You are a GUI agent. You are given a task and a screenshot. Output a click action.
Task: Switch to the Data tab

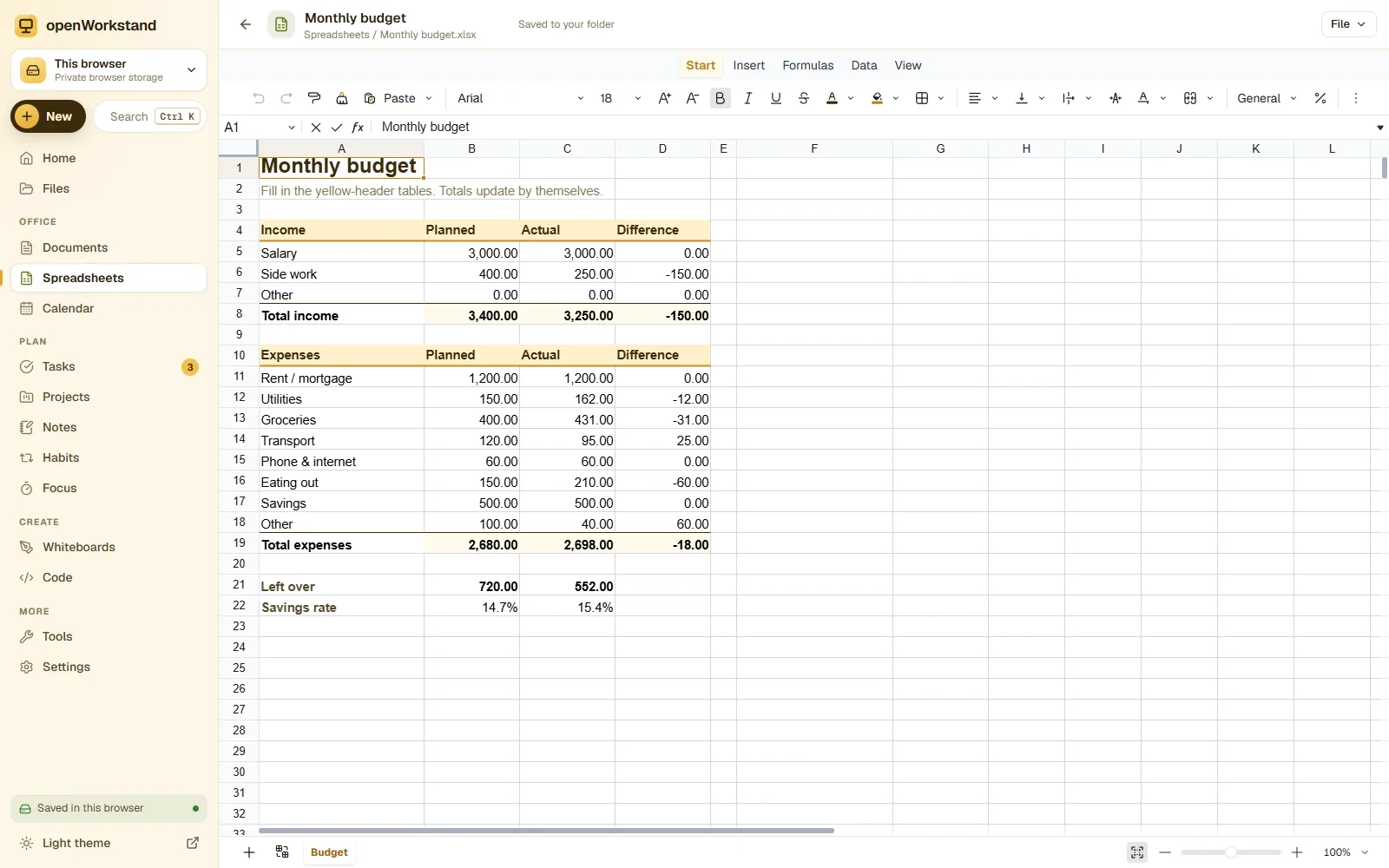[x=864, y=65]
